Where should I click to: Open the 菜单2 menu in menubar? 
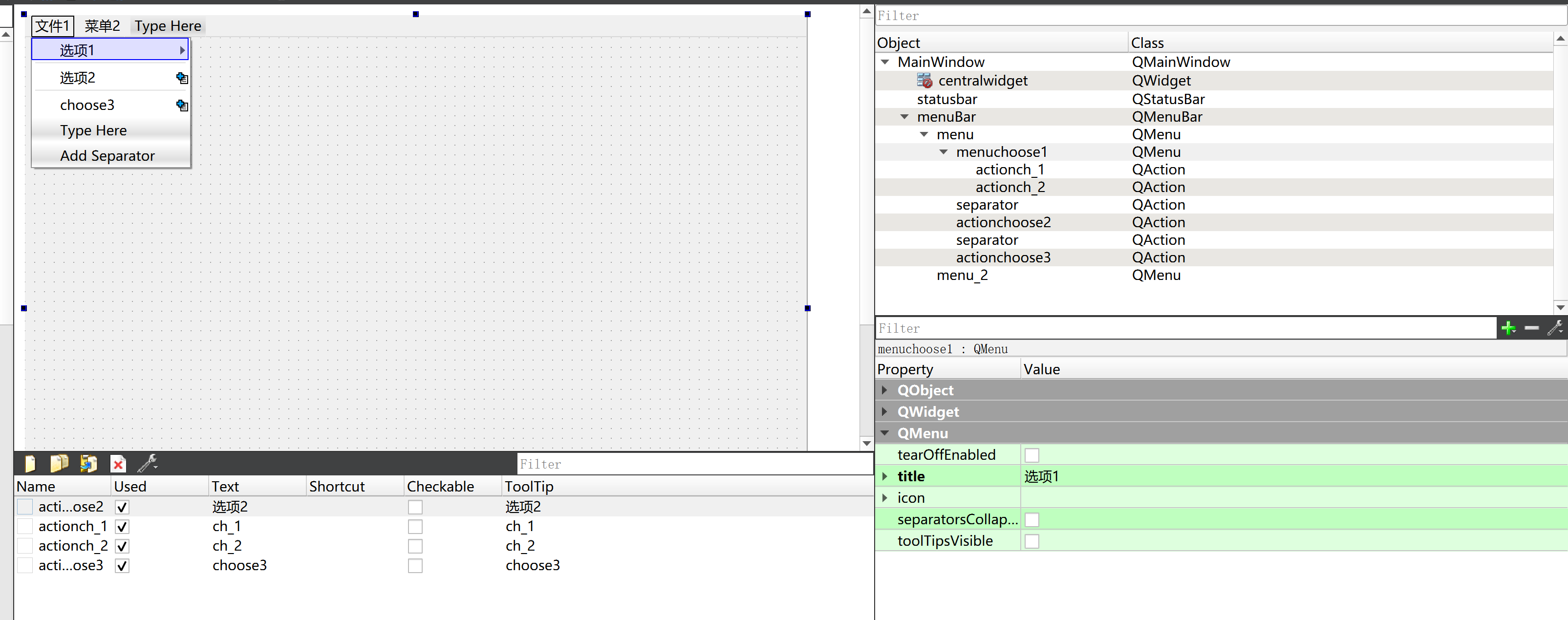tap(102, 26)
